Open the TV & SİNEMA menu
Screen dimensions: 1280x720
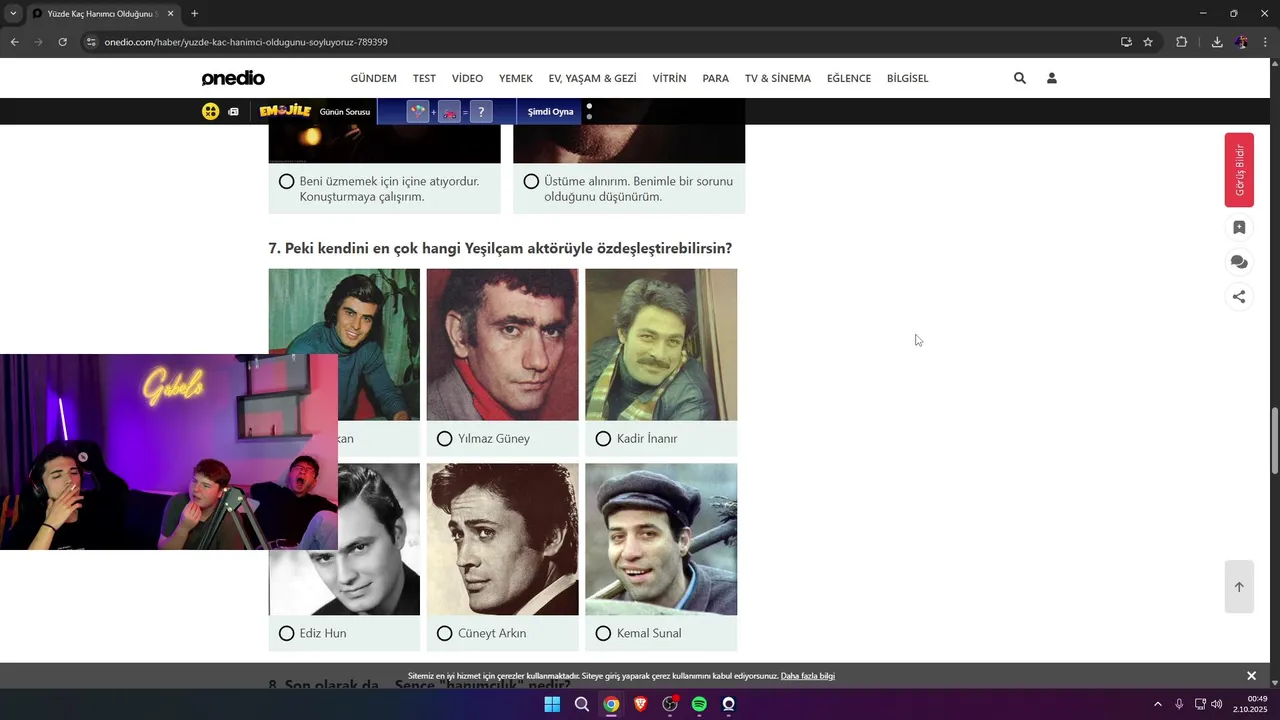[x=778, y=78]
